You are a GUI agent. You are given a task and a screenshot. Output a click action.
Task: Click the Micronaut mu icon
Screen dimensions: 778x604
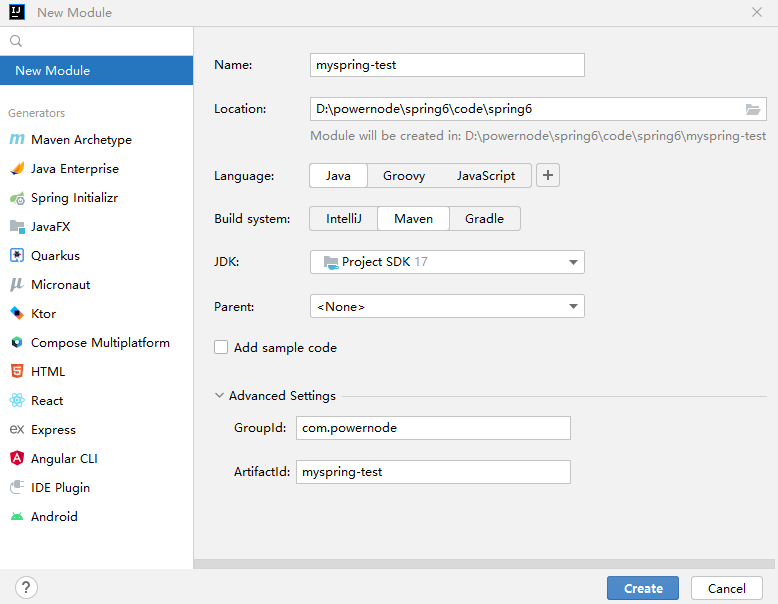coord(17,284)
